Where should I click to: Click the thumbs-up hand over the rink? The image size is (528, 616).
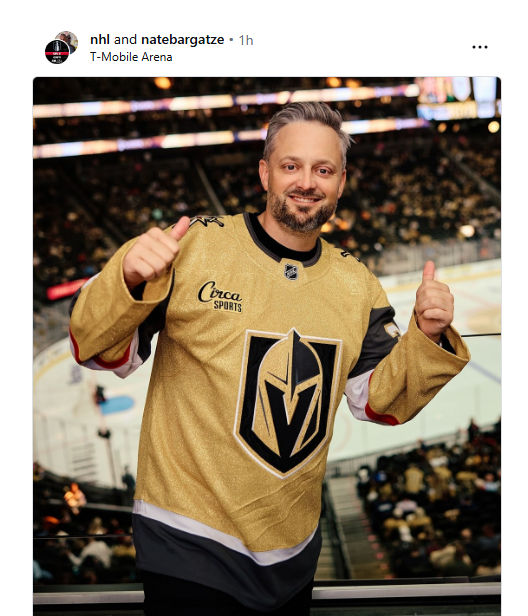click(434, 299)
